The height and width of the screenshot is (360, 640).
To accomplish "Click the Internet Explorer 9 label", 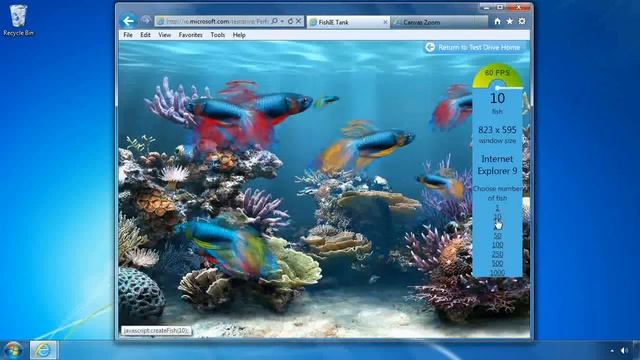I will [497, 165].
